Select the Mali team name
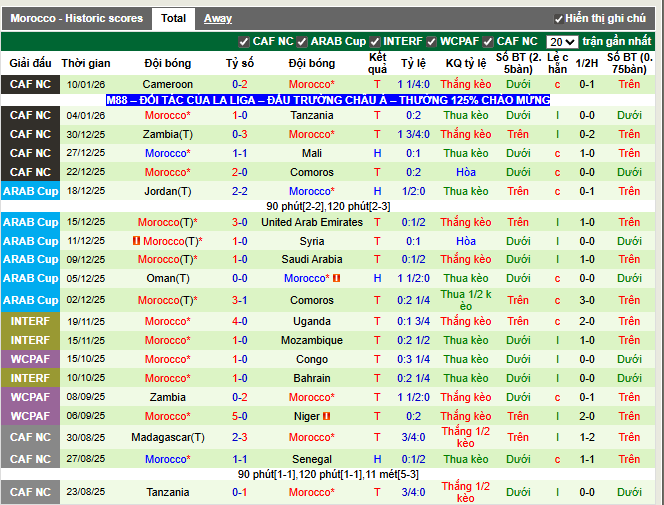Screen dimensions: 664x505 tap(312, 153)
